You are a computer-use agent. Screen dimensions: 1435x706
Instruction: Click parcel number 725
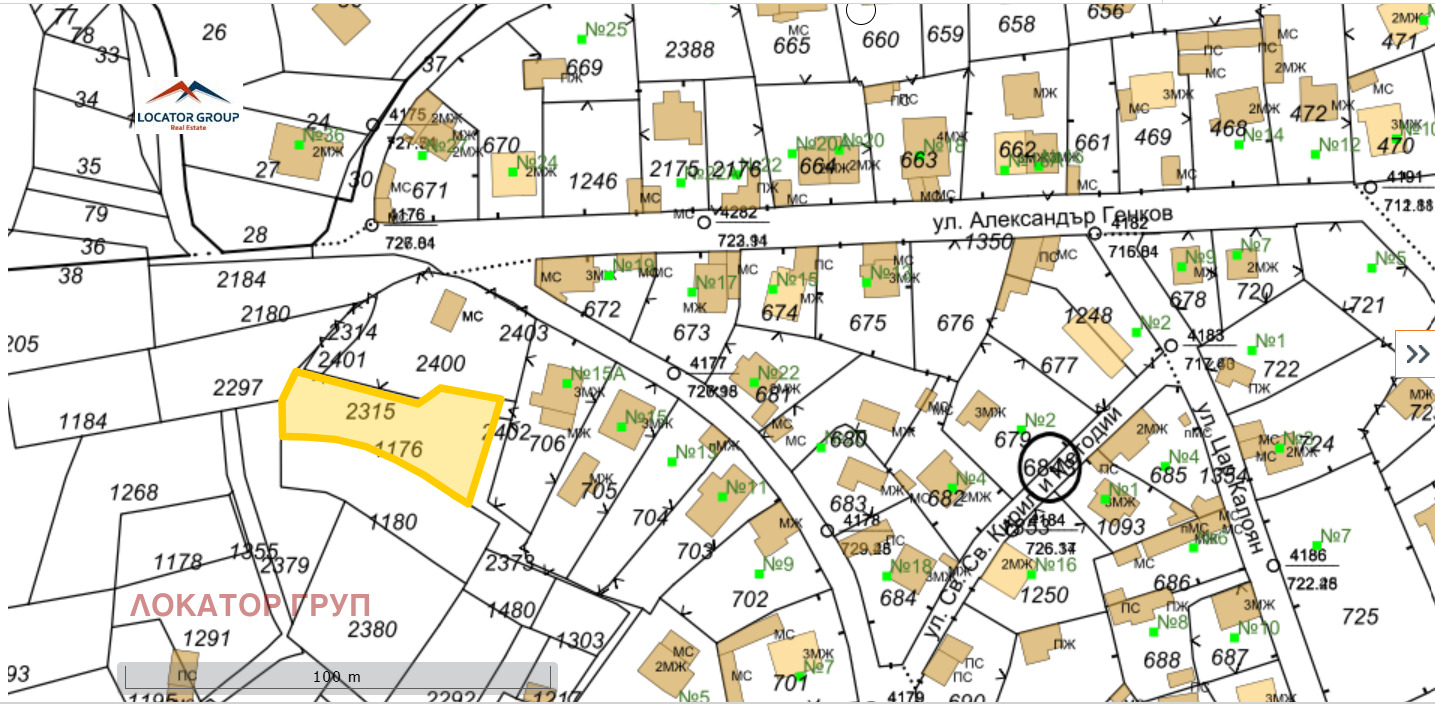click(x=1359, y=616)
